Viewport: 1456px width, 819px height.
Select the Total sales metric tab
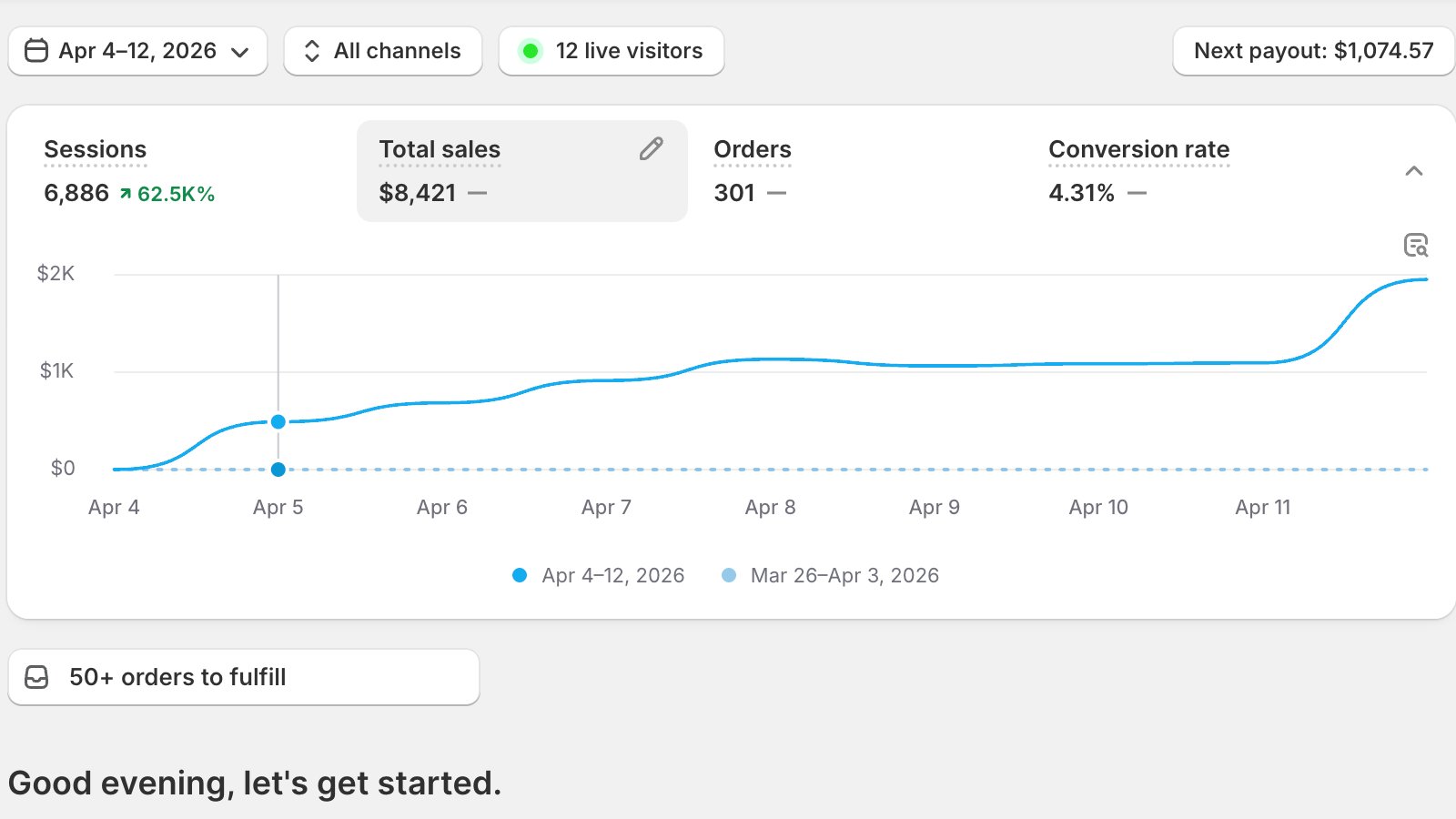(440, 149)
